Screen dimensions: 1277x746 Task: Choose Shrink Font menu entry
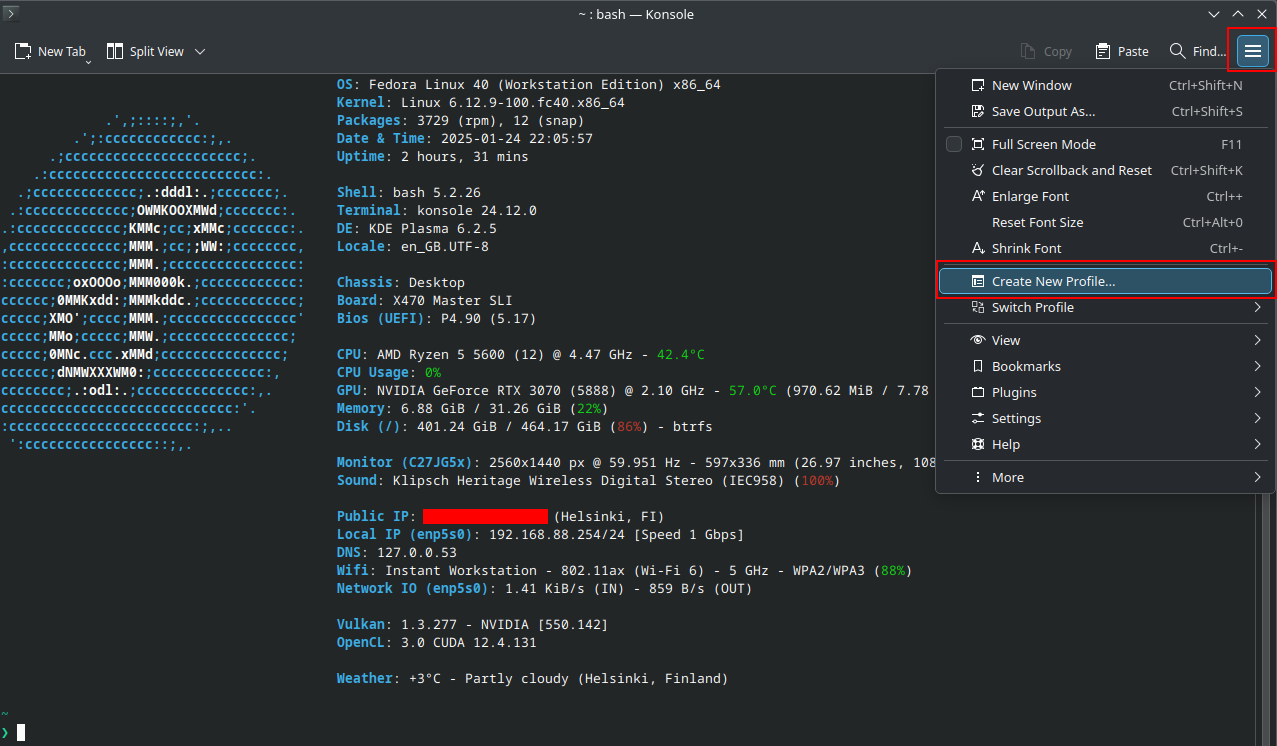1104,248
